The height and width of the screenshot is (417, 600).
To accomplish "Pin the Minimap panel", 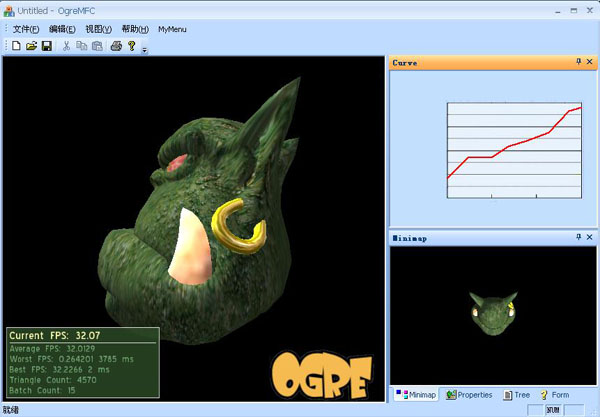I will [579, 237].
